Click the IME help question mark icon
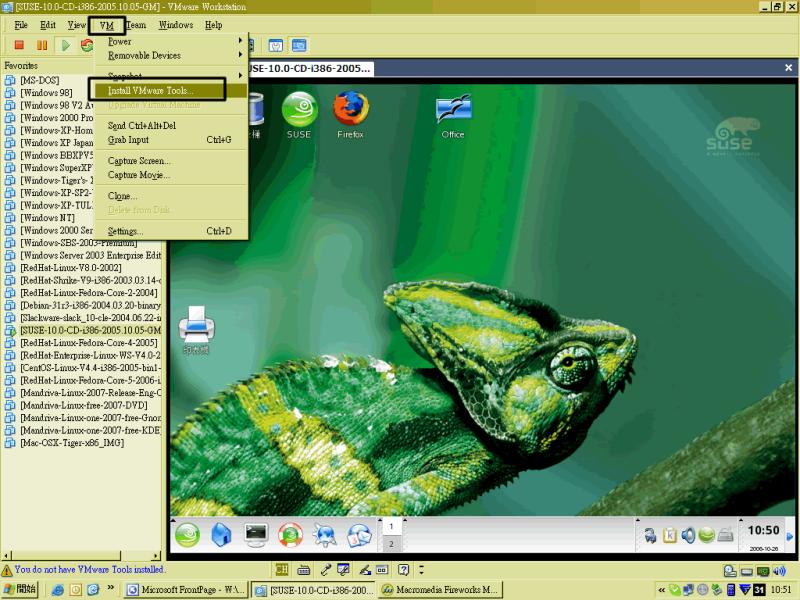 [403, 569]
